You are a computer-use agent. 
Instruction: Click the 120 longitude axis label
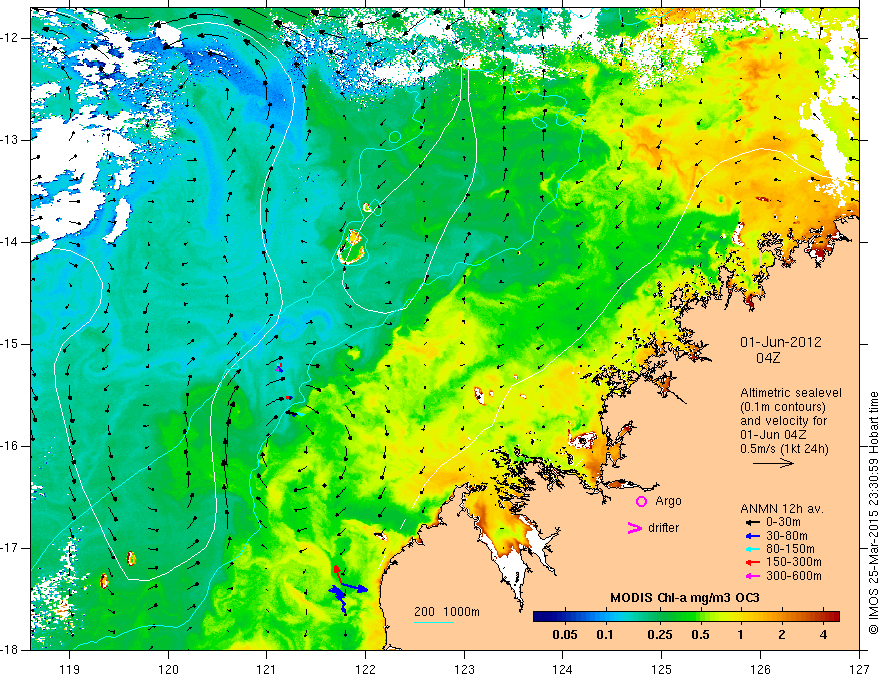168,670
